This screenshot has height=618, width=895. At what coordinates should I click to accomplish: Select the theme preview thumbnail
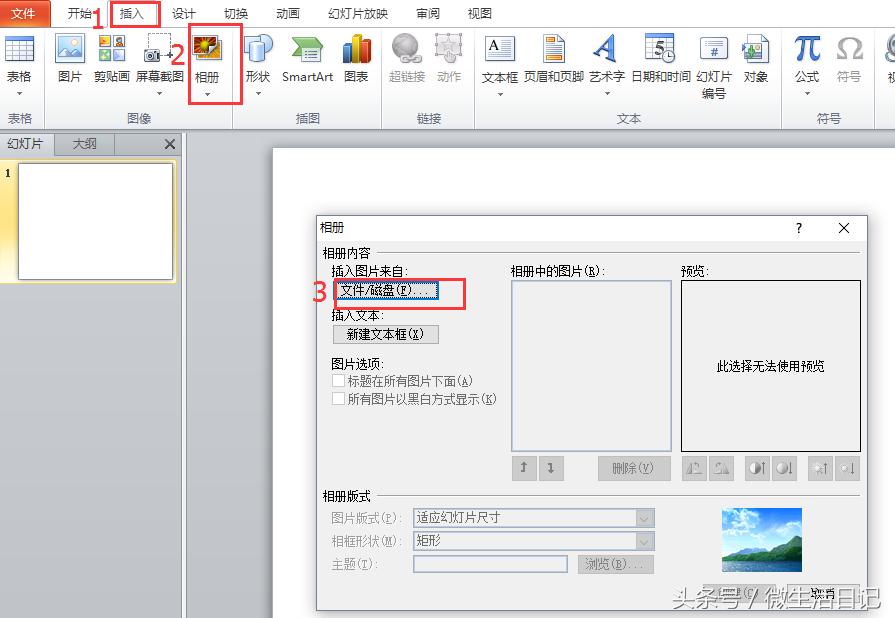point(761,540)
